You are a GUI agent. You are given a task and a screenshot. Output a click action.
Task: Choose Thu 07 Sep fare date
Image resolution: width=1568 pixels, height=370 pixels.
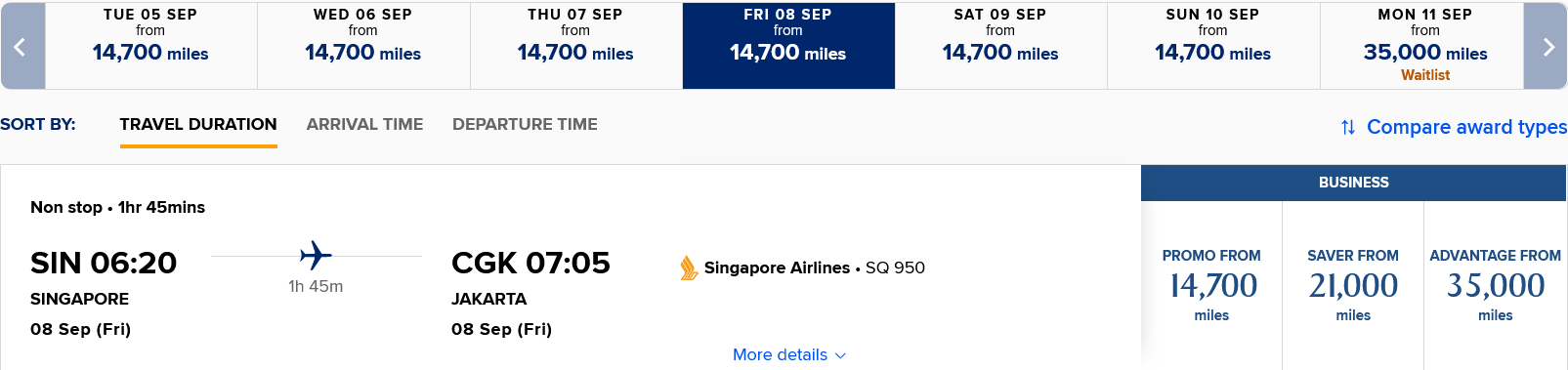[575, 46]
